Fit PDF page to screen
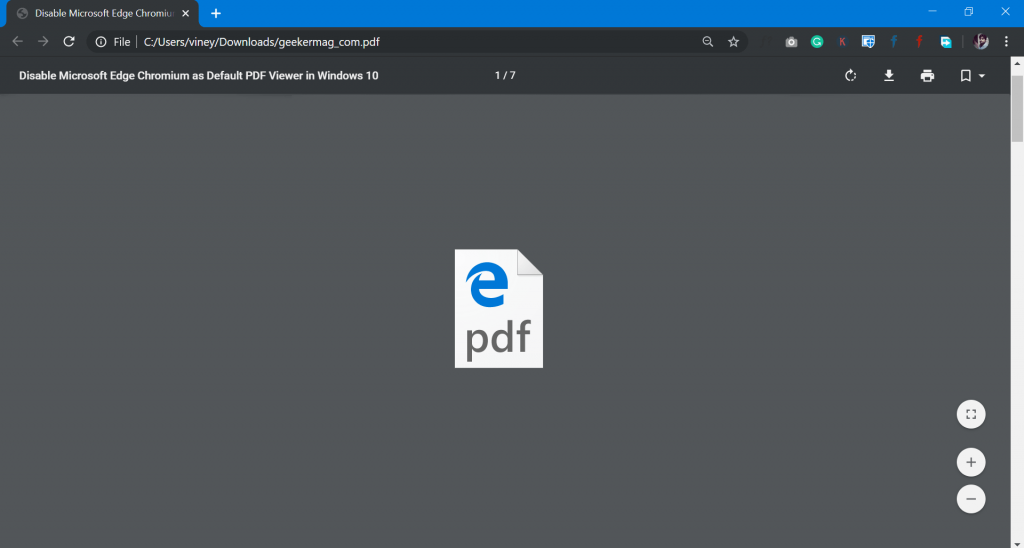 (971, 414)
